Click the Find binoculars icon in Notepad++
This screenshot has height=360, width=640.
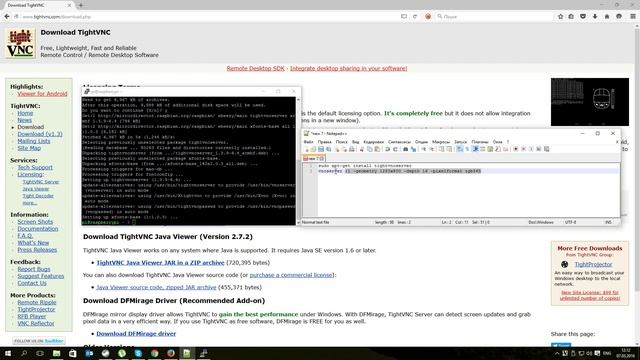(405, 149)
